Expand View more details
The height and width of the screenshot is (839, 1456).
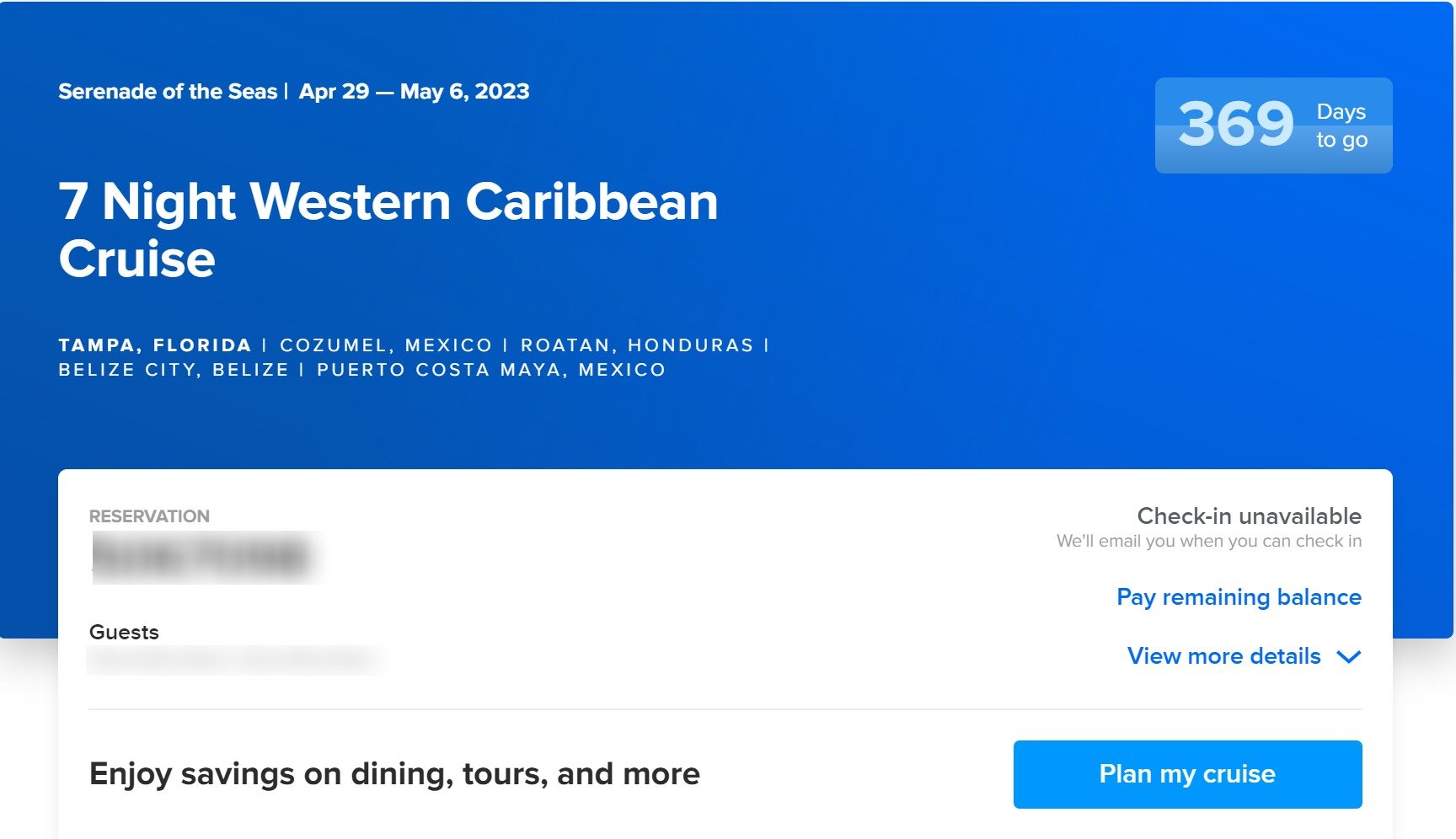click(1224, 656)
